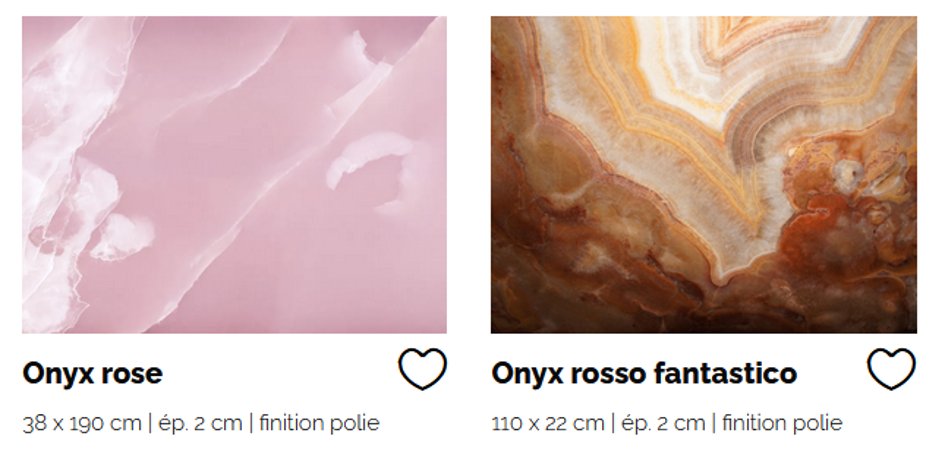View the rose-colored marble image
Image resolution: width=945 pixels, height=462 pixels.
coord(234,175)
